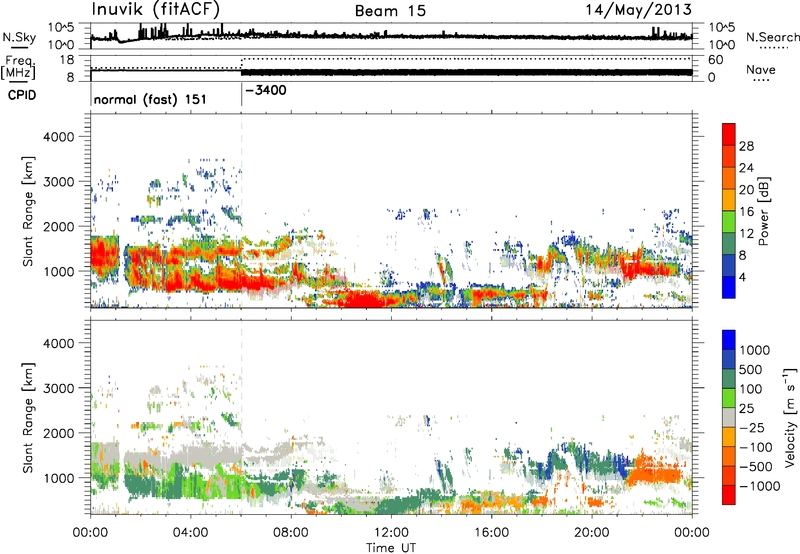Click the '24' tick on Power colorbar
The height and width of the screenshot is (554, 800).
click(746, 168)
